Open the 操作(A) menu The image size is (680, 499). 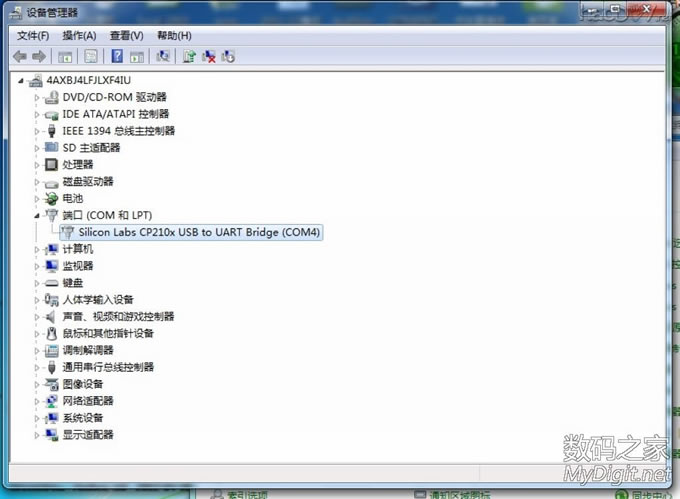79,36
